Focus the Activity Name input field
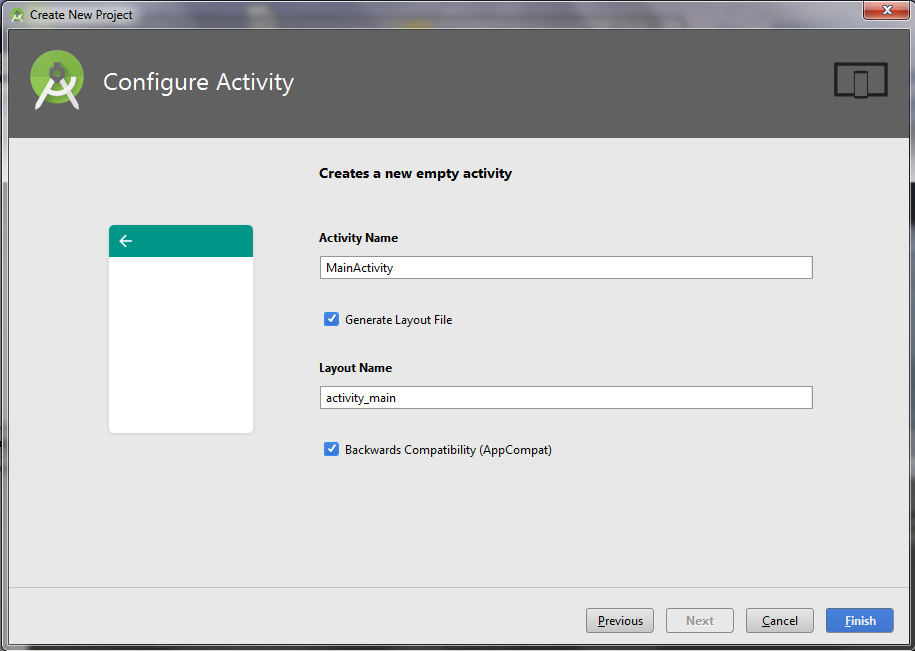This screenshot has width=915, height=651. coord(565,268)
